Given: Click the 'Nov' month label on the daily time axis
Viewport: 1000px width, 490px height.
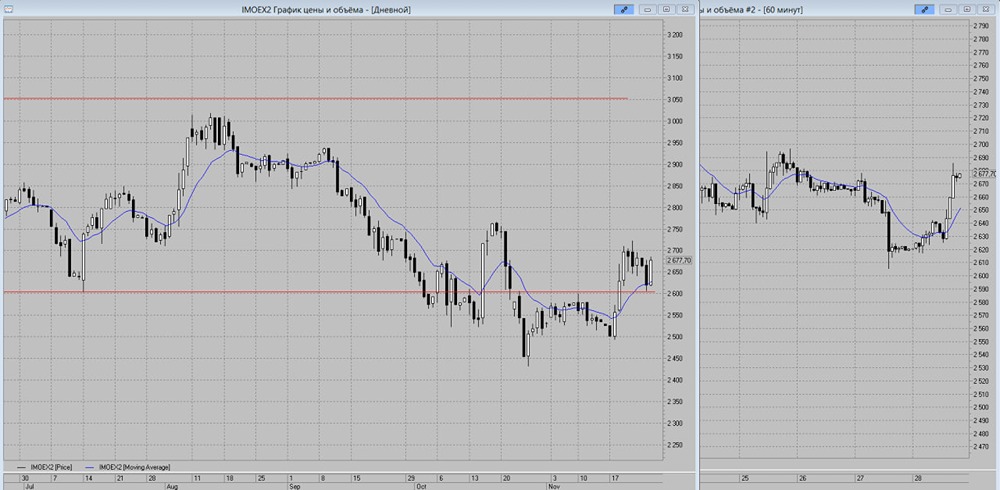Looking at the screenshot, I should coord(552,486).
